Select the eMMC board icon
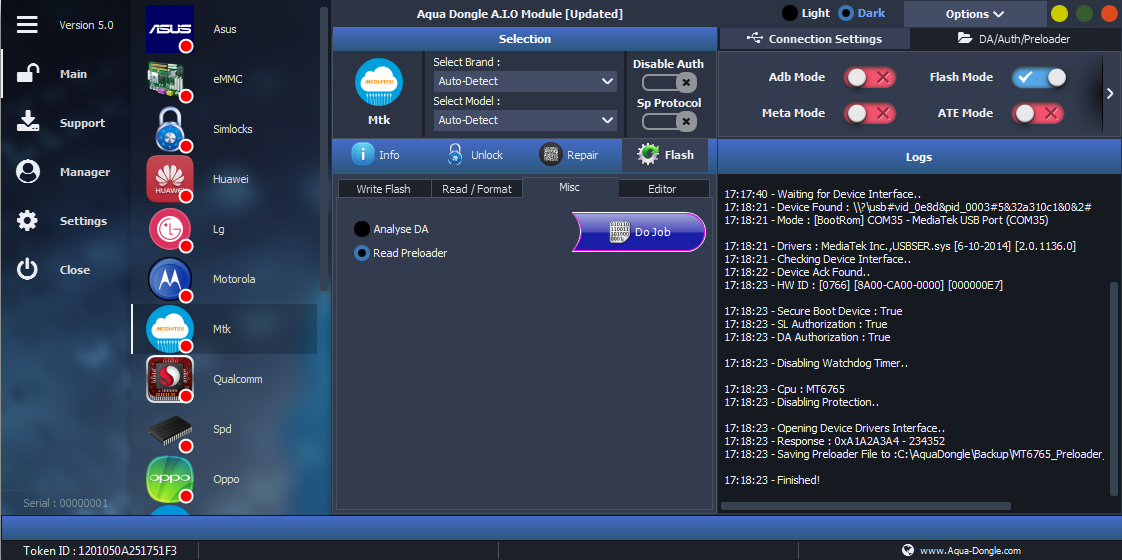Screen dimensions: 1122x560 coord(170,79)
